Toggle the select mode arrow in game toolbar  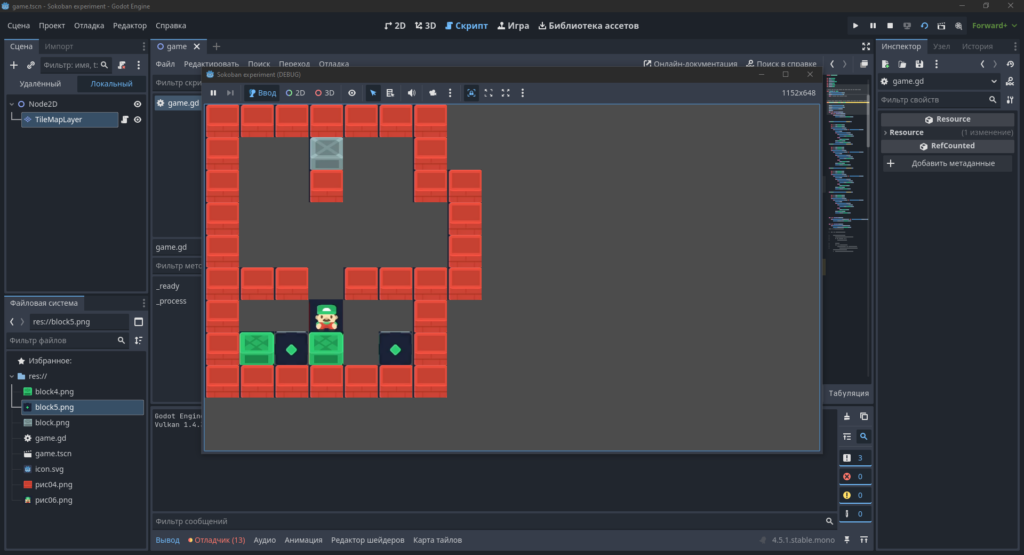click(373, 93)
